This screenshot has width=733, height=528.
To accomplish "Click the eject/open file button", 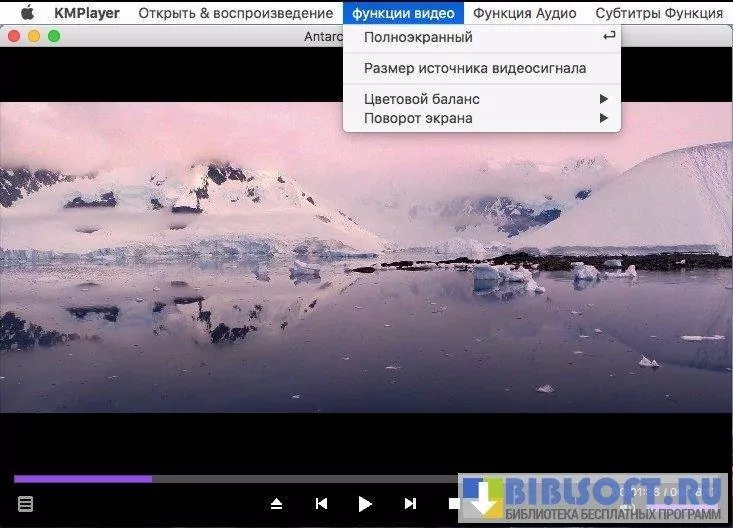I will 277,504.
